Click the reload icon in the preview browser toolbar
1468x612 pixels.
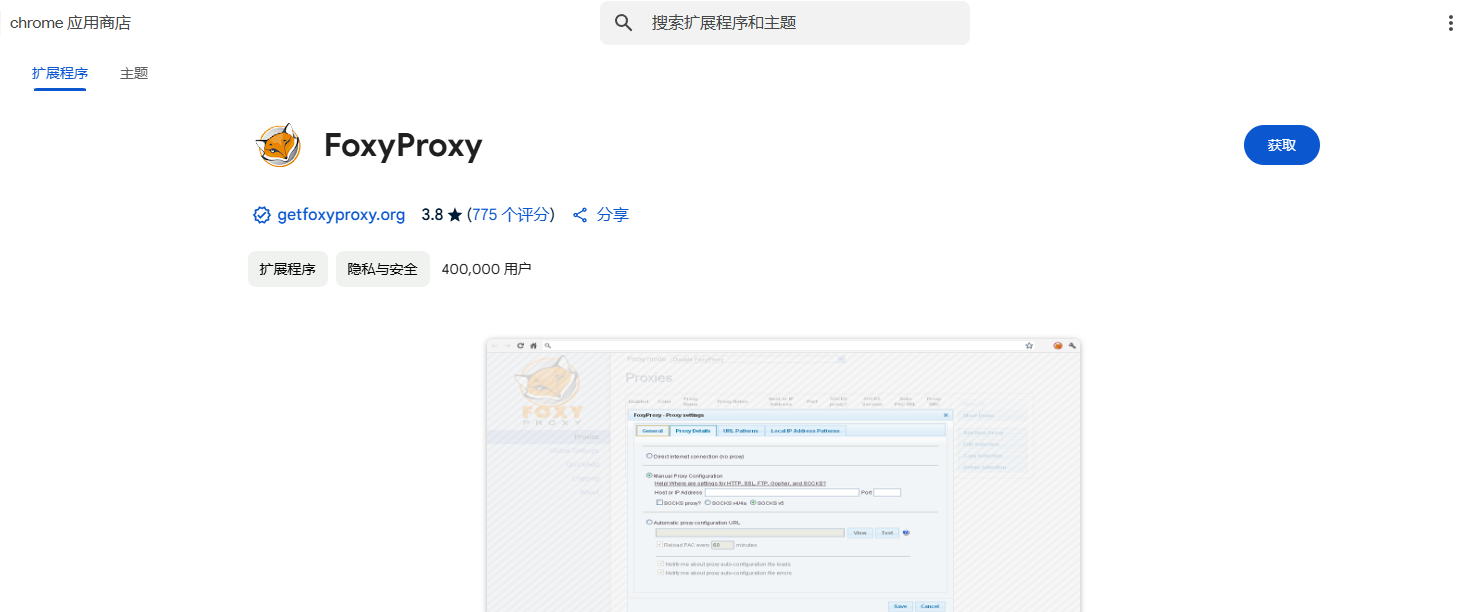[x=520, y=345]
